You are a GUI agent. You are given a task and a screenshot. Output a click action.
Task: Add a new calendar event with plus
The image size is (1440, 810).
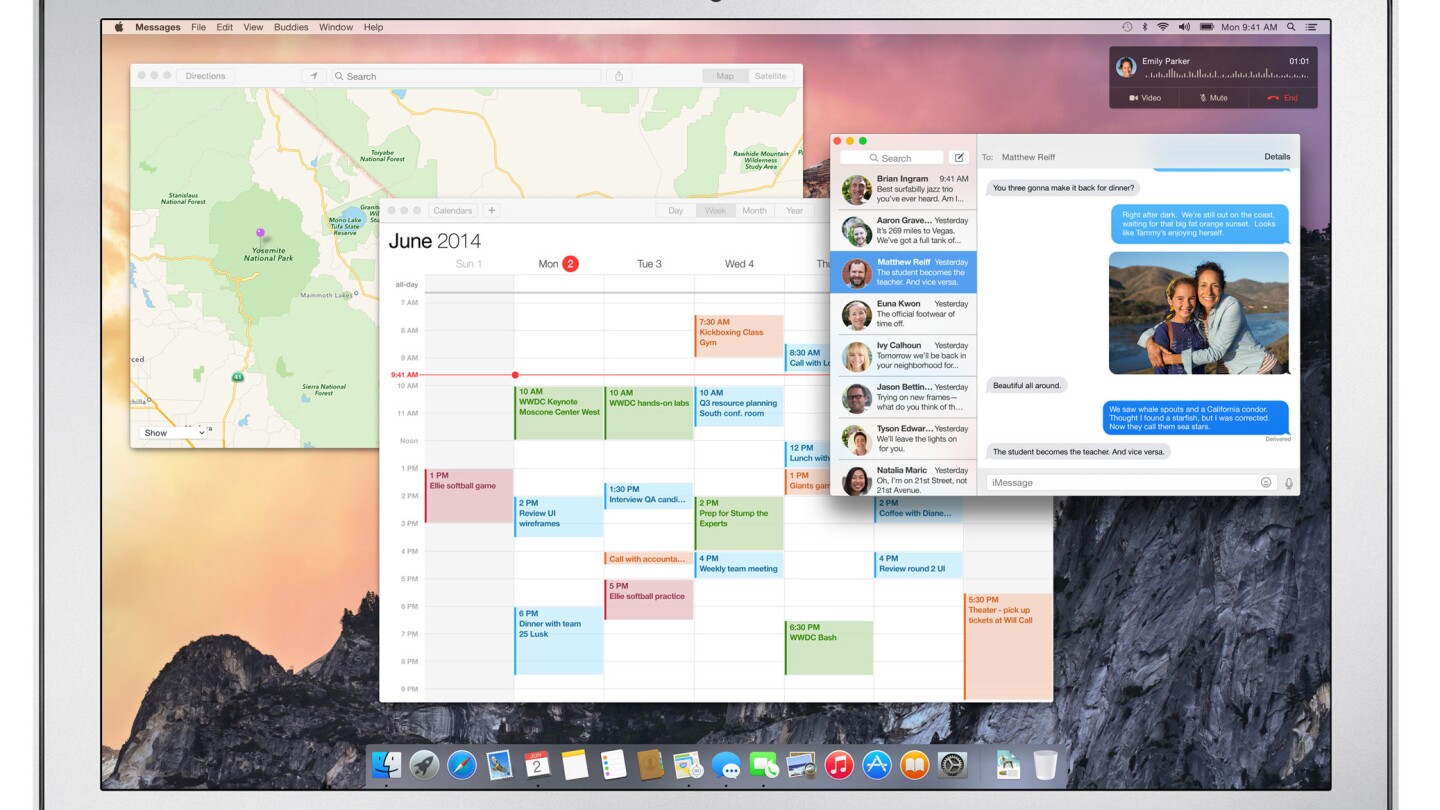[x=491, y=211]
